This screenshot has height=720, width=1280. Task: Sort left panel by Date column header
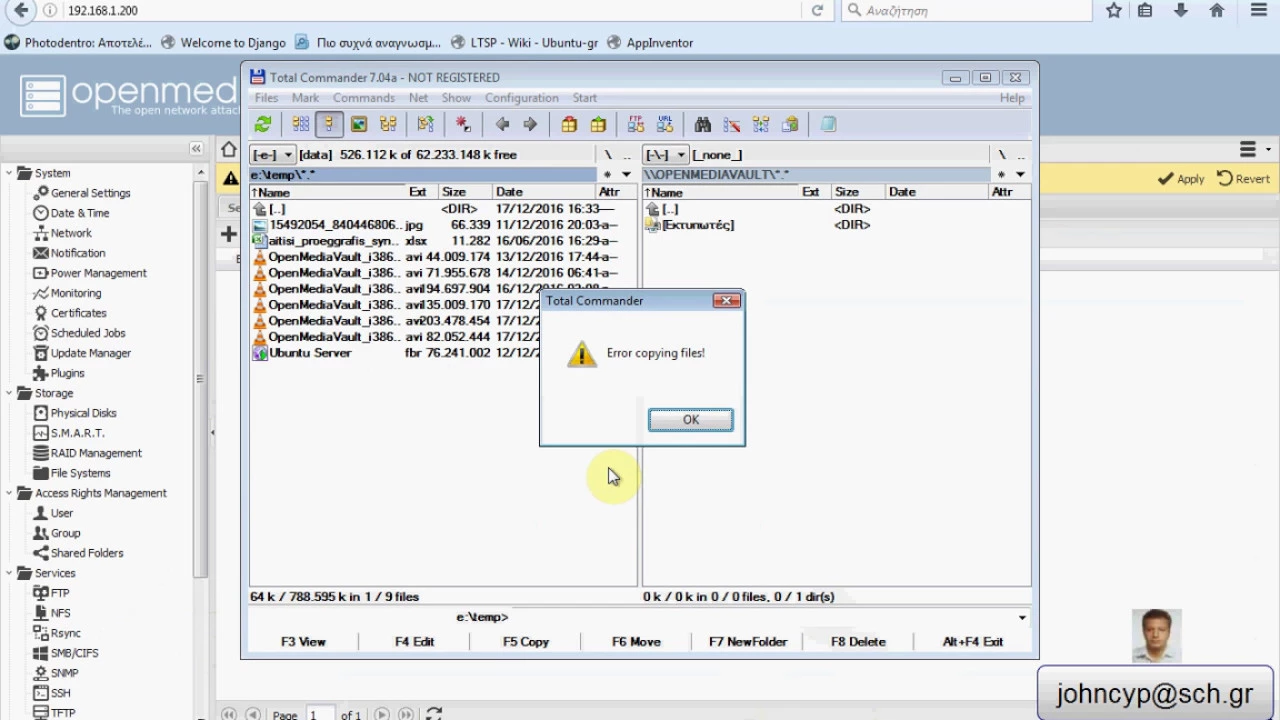[544, 192]
